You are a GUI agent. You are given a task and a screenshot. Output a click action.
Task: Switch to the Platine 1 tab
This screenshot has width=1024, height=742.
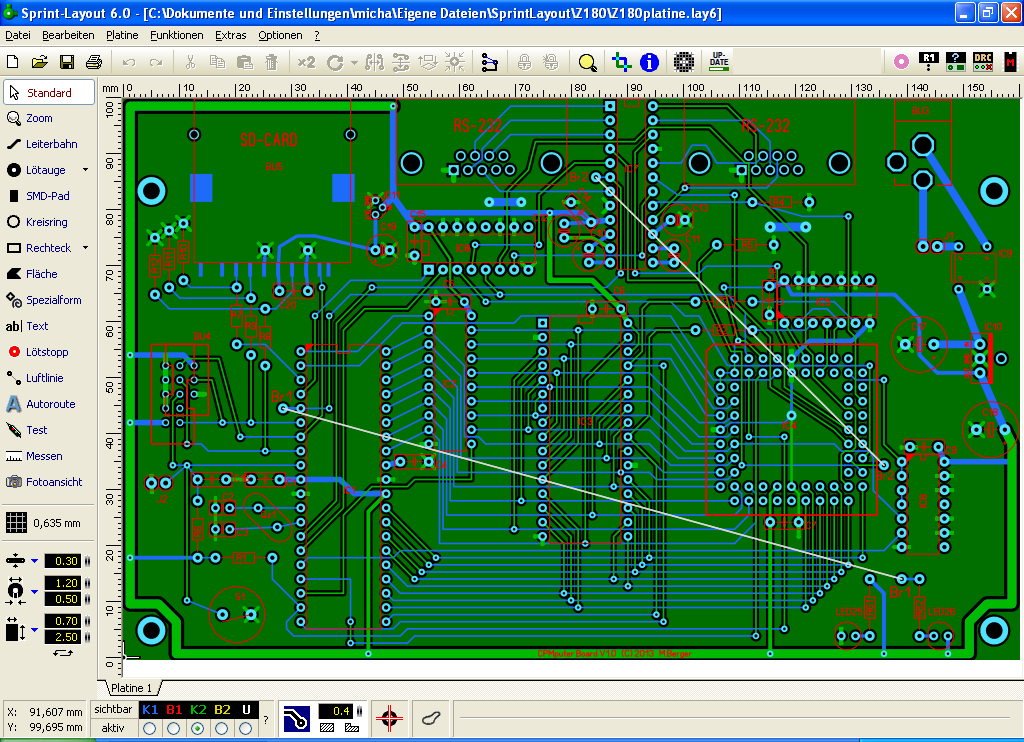pos(131,688)
